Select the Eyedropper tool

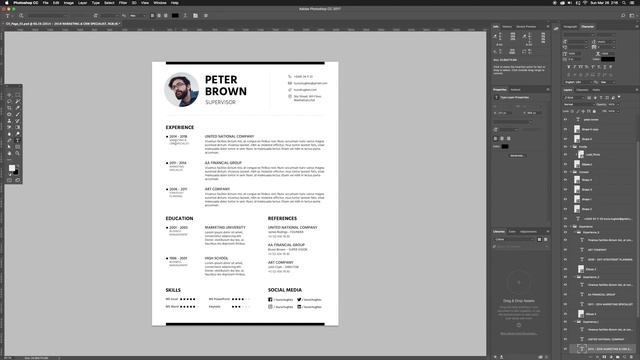(x=18, y=108)
